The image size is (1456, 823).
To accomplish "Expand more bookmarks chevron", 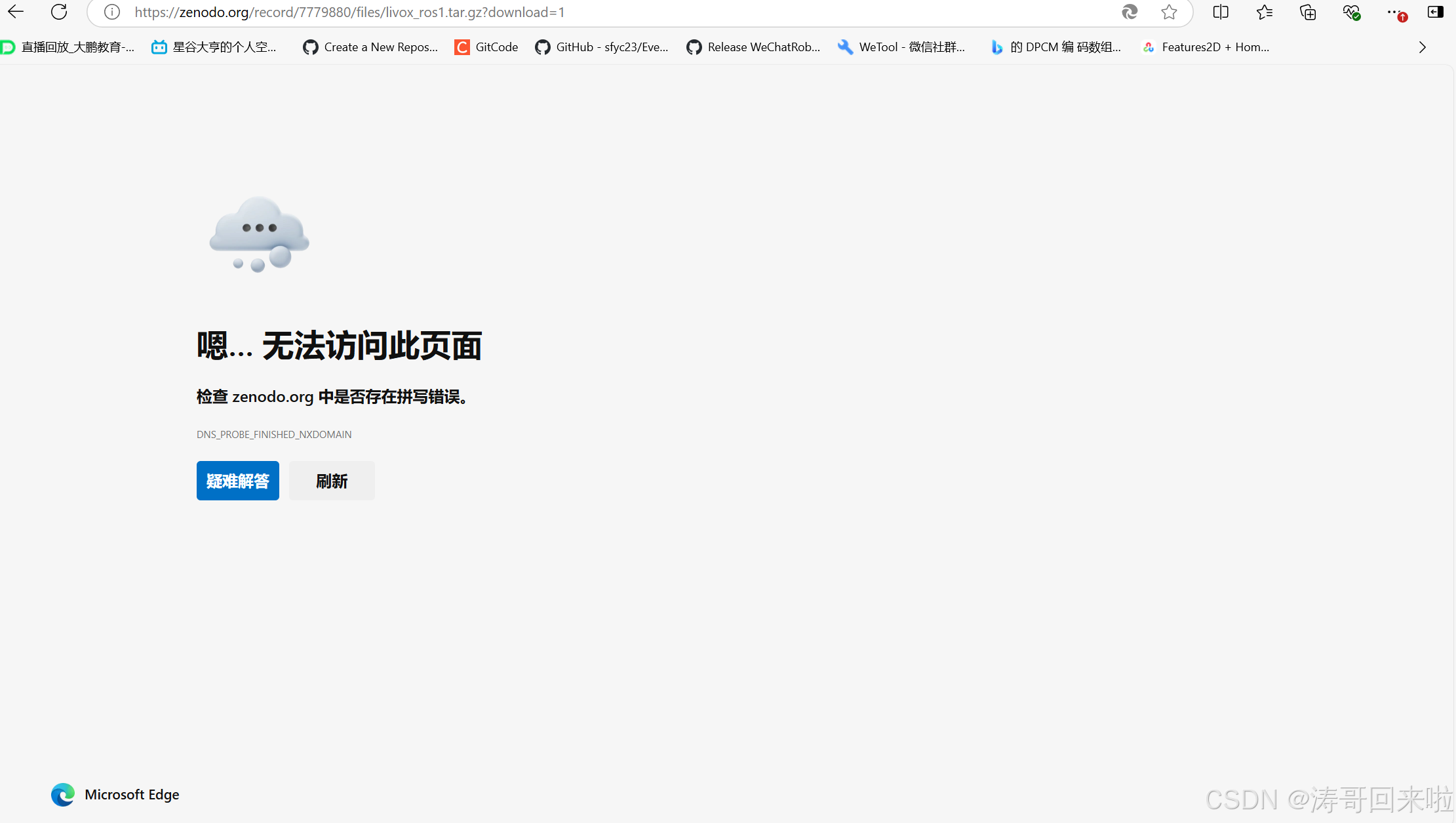I will [1422, 47].
